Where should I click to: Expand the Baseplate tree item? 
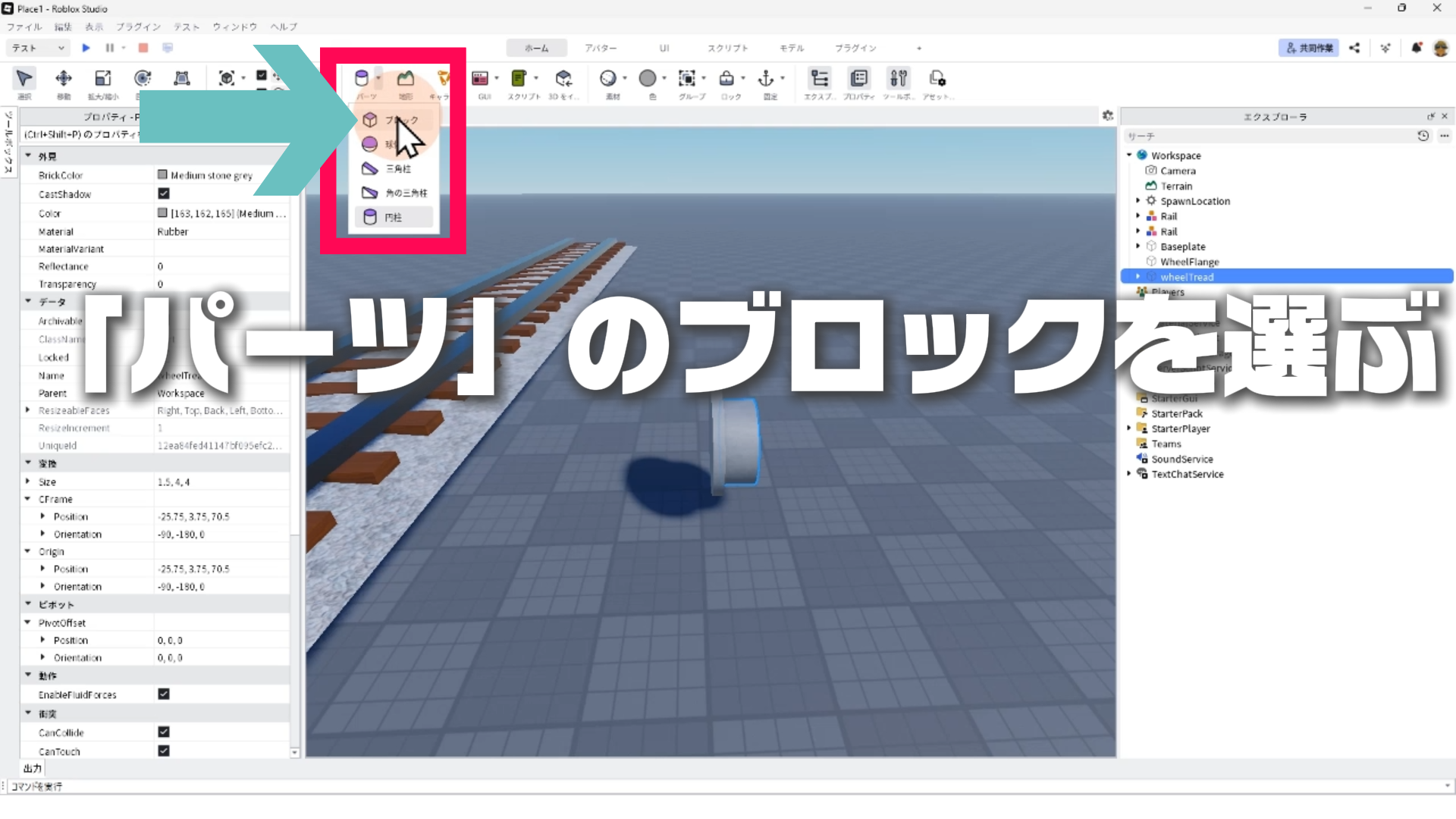click(1137, 246)
